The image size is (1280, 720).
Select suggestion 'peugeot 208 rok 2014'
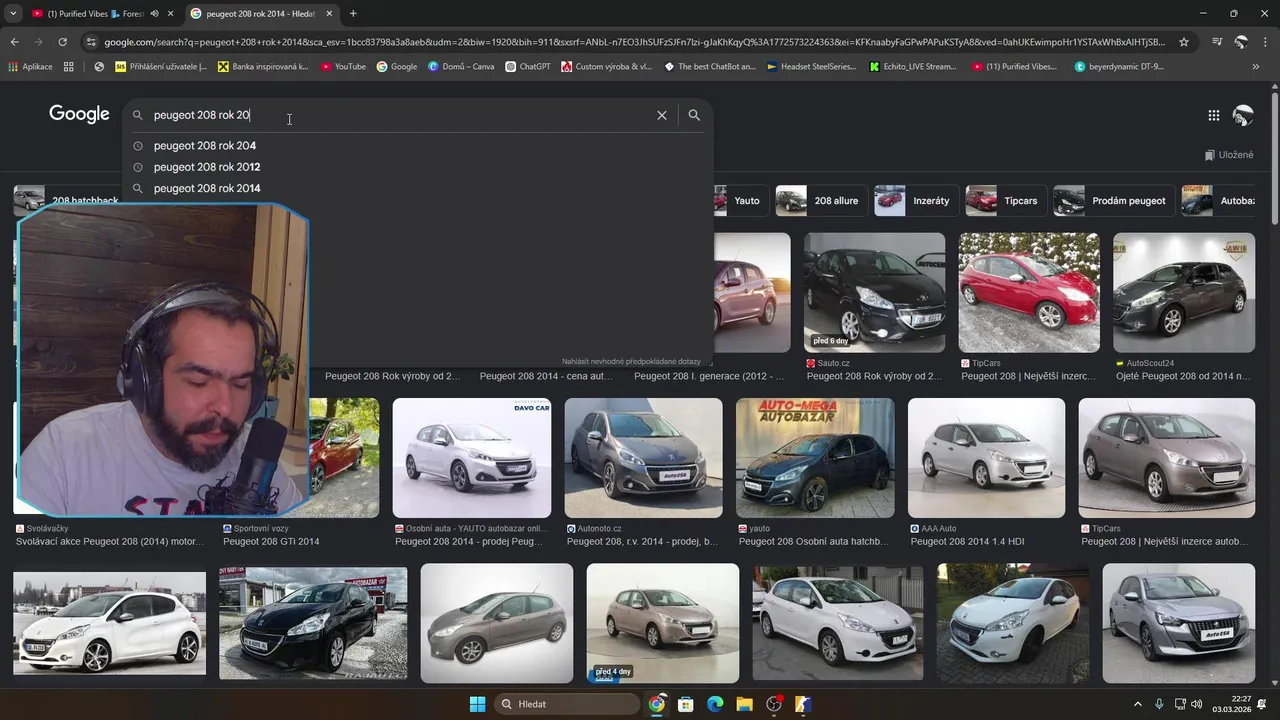(x=207, y=188)
